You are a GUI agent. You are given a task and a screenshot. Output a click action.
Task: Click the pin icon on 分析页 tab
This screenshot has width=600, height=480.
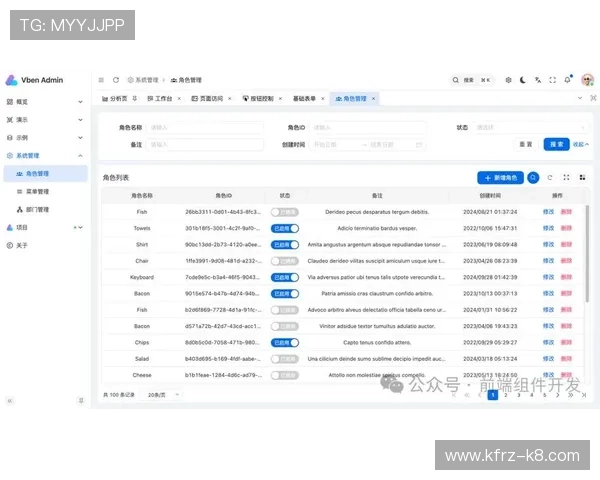pyautogui.click(x=135, y=98)
